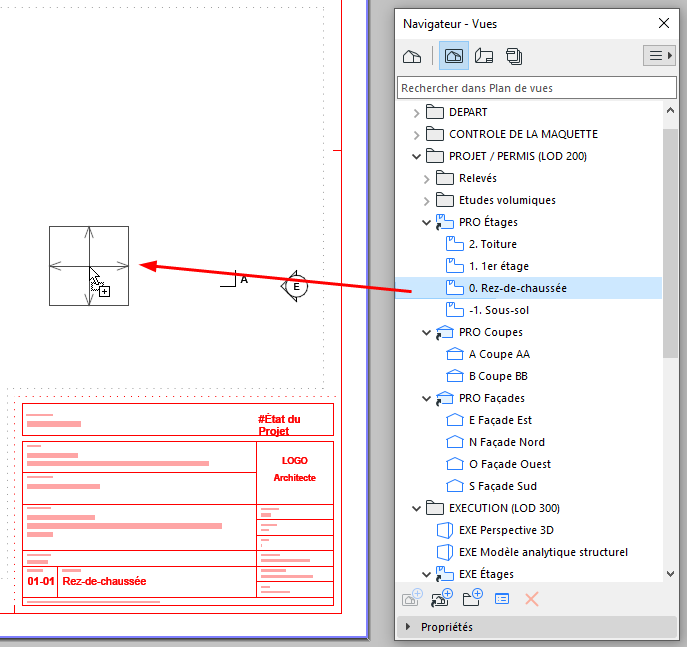
Task: Select the S Façade Sud view
Action: pyautogui.click(x=503, y=486)
